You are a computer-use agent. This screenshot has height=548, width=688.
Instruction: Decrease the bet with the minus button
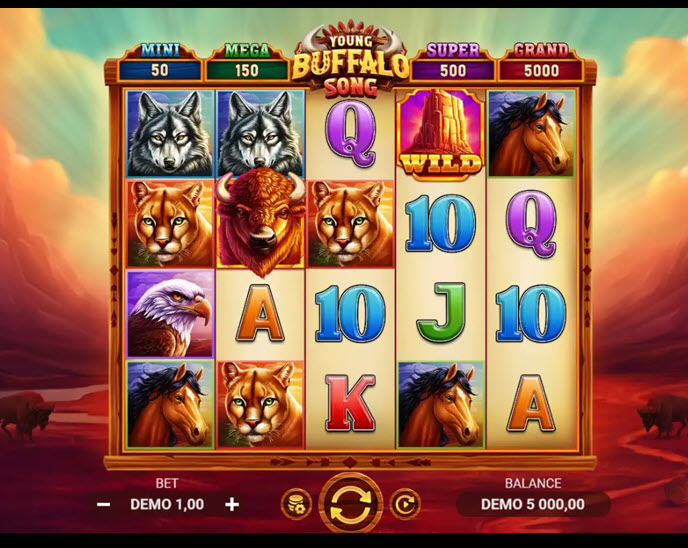(104, 505)
